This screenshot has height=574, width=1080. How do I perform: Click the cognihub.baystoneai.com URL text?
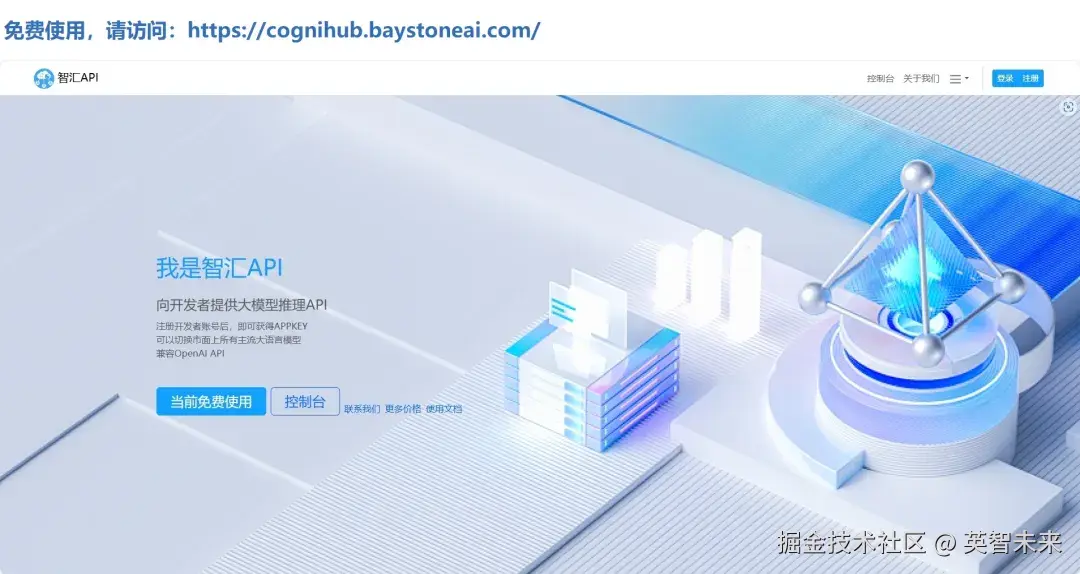[364, 30]
